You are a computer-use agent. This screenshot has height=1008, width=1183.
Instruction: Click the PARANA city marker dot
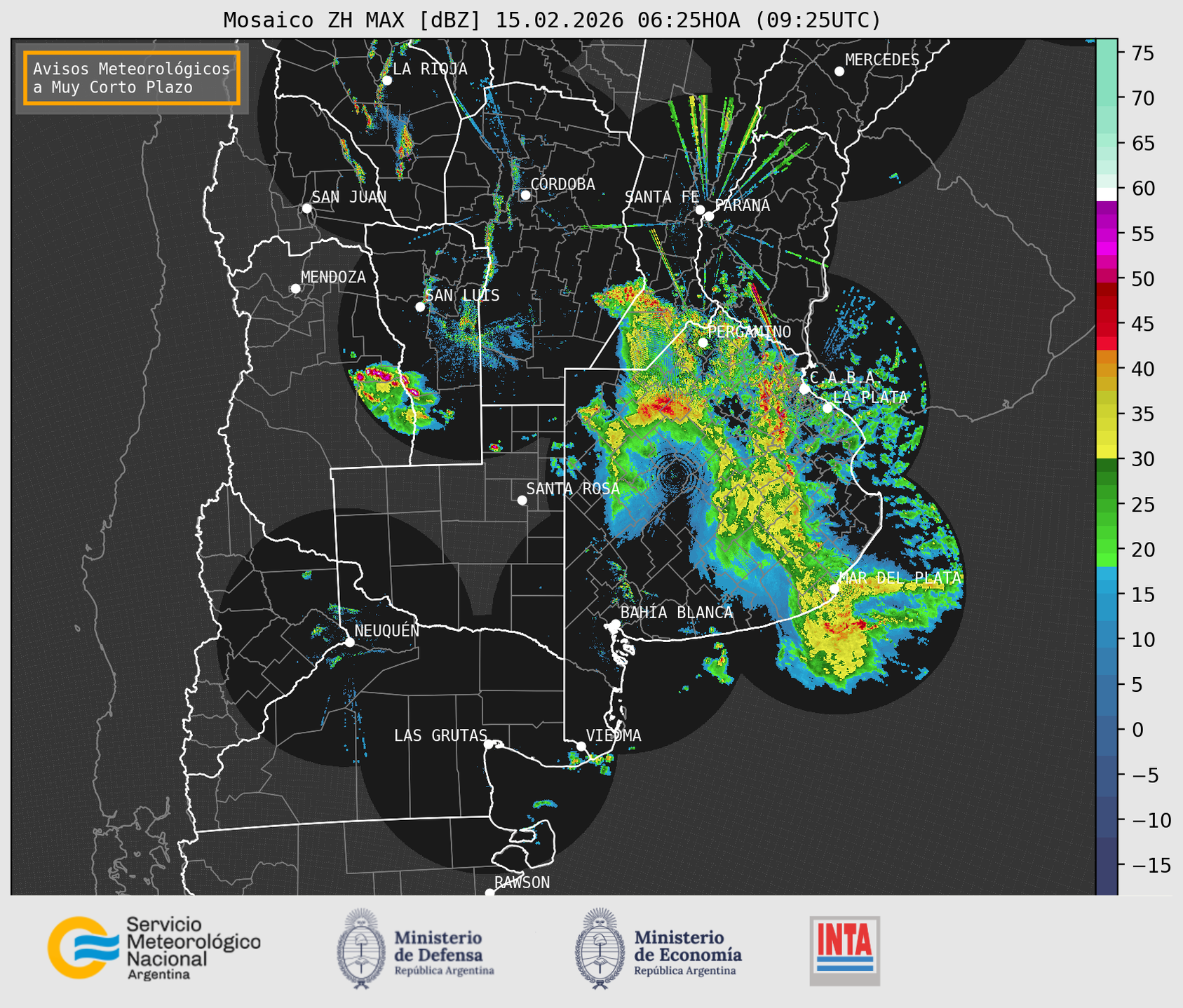click(x=709, y=216)
